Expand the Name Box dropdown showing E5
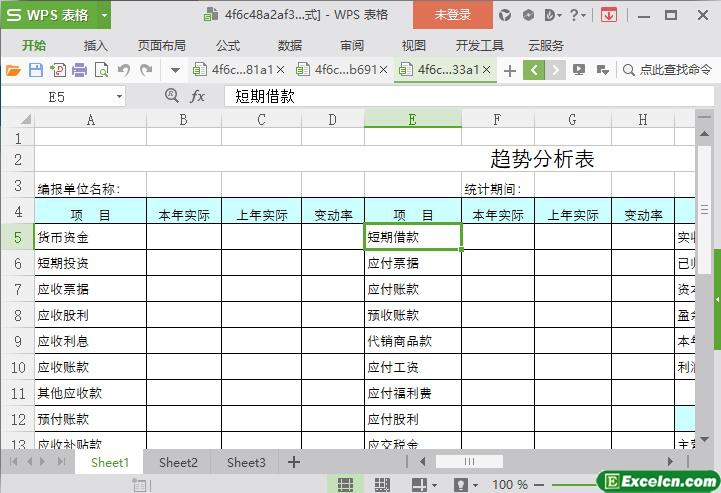This screenshot has width=721, height=493. [119, 97]
